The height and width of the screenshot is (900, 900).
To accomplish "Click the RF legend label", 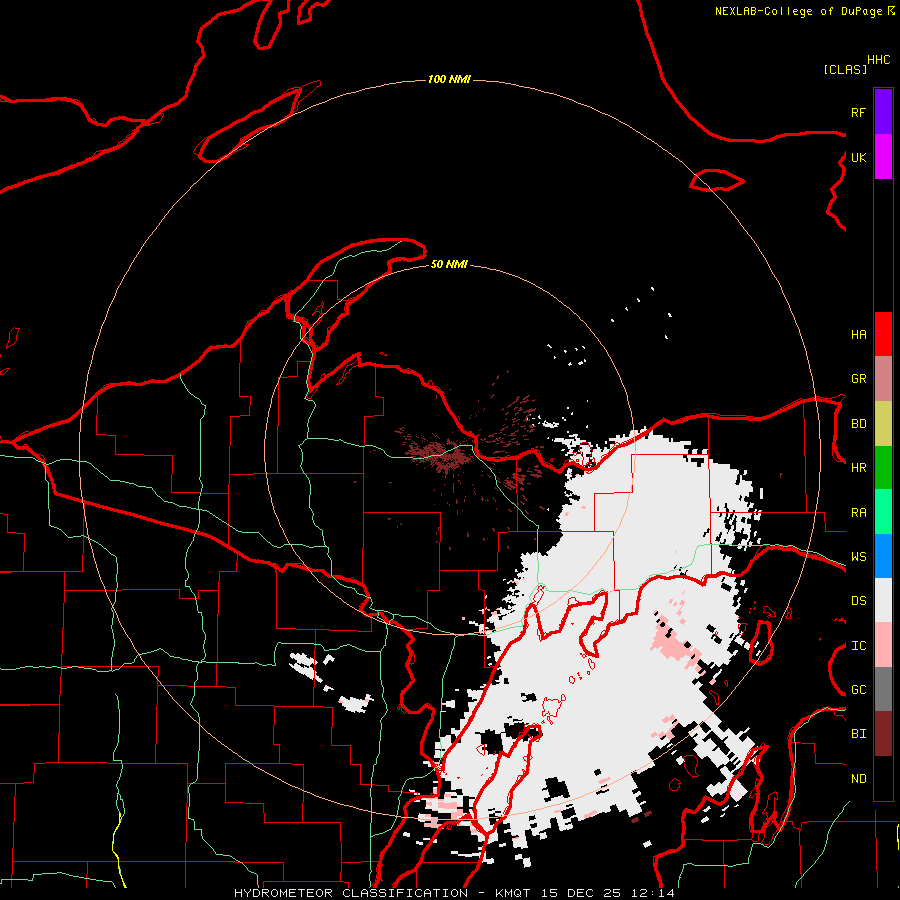I will tap(858, 112).
